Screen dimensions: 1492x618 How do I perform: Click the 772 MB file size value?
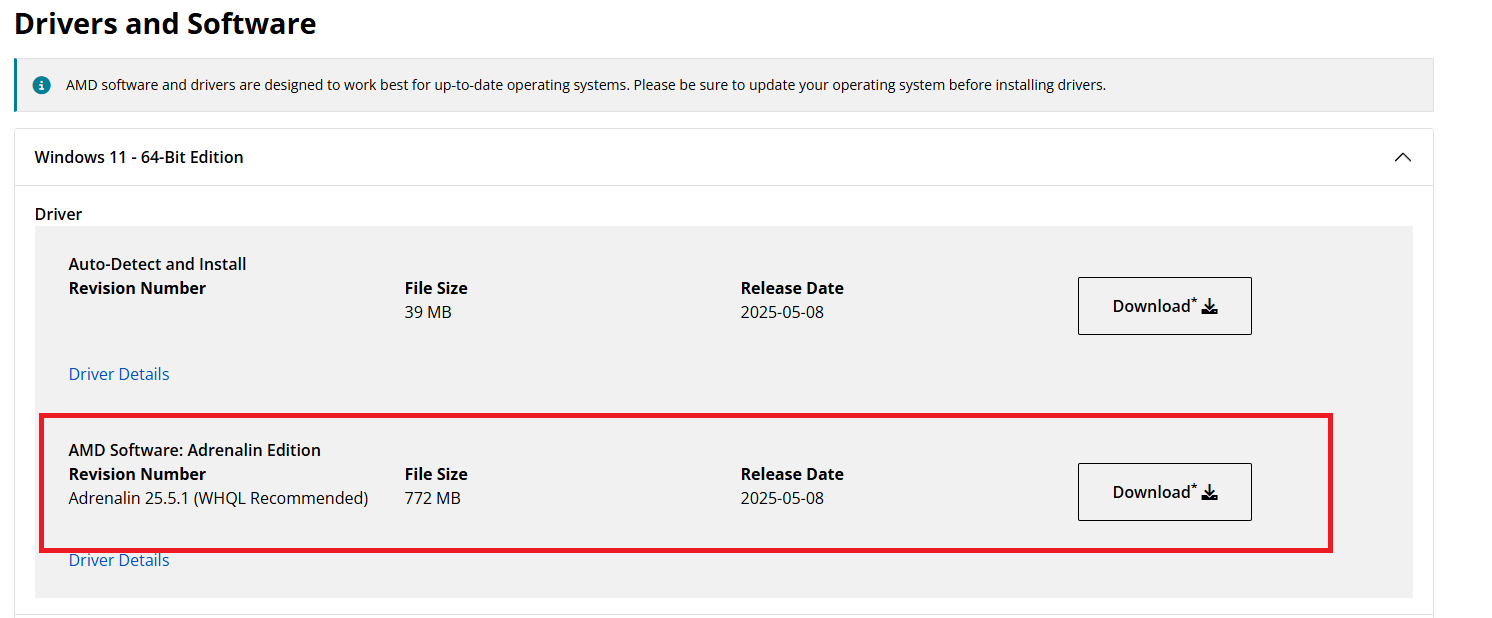433,498
